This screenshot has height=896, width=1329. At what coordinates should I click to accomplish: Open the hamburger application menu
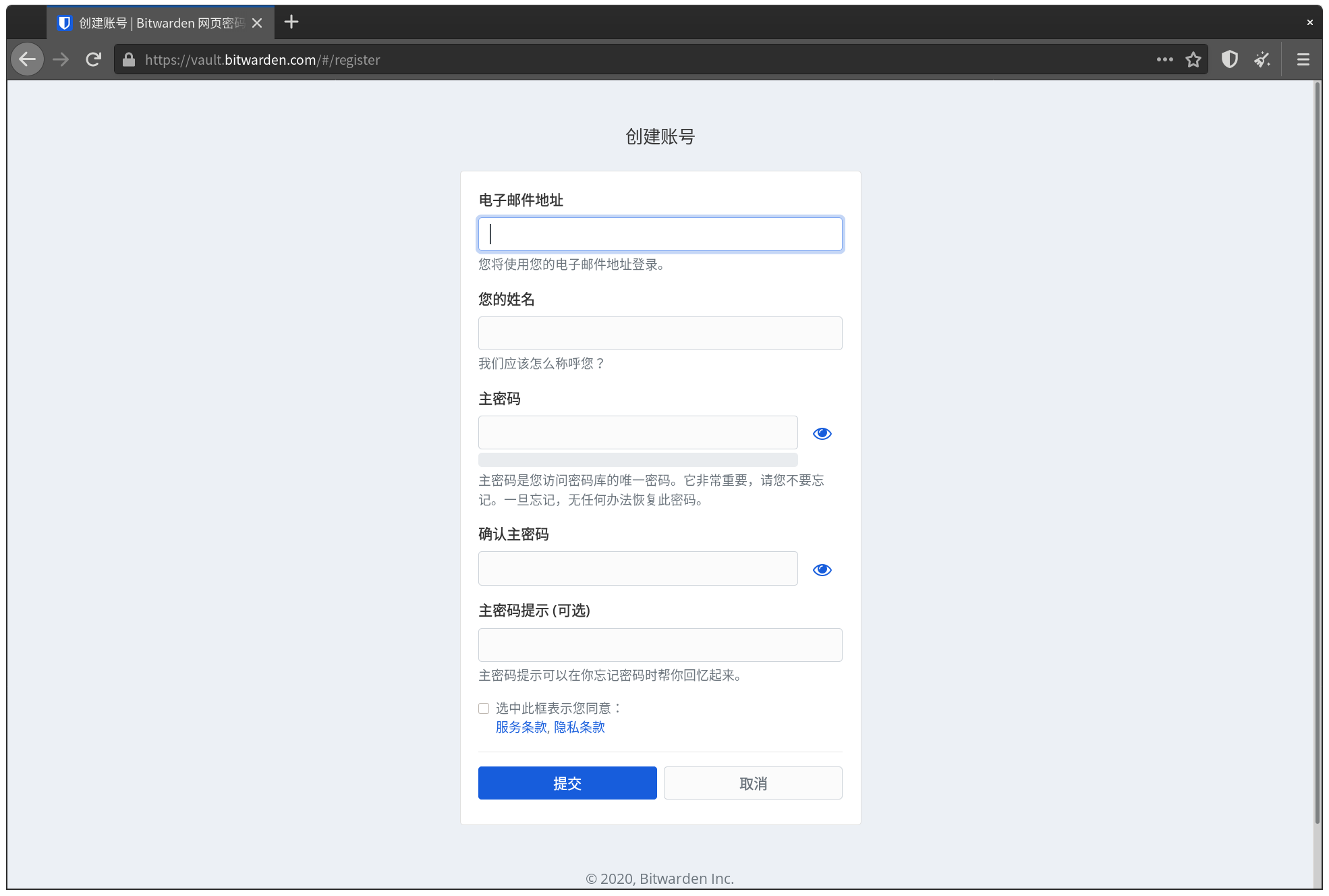[x=1303, y=59]
